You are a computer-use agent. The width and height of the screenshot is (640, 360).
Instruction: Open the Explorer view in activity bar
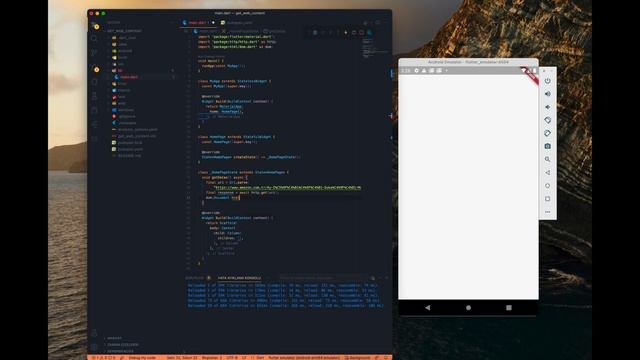pyautogui.click(x=95, y=25)
